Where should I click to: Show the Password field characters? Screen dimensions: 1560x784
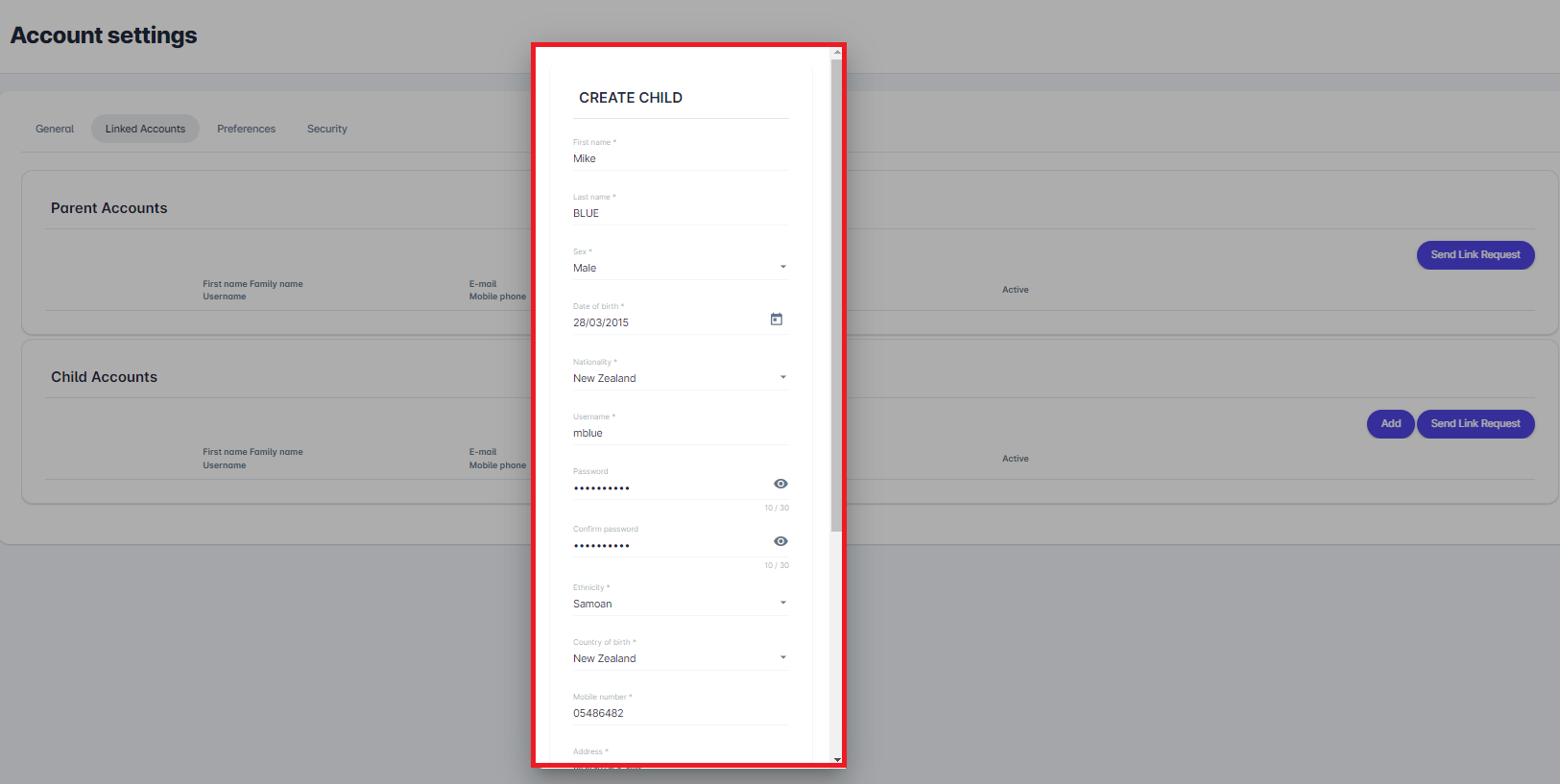click(x=780, y=484)
